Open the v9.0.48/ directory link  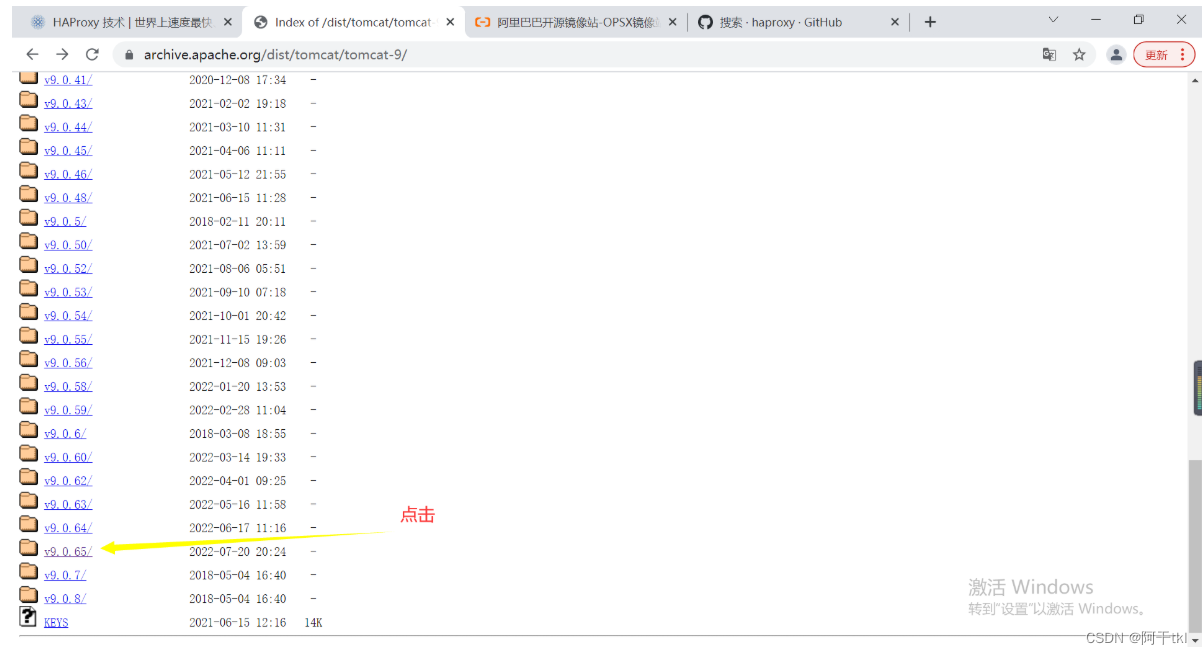[68, 198]
